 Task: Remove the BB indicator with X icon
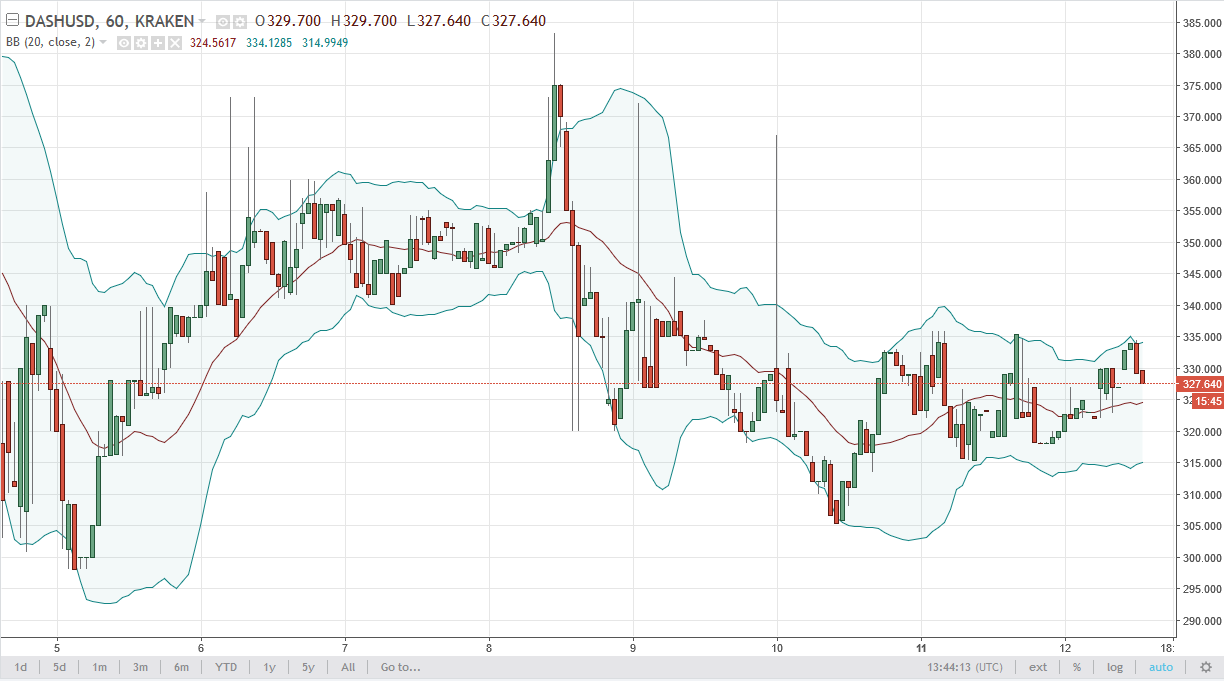(175, 42)
